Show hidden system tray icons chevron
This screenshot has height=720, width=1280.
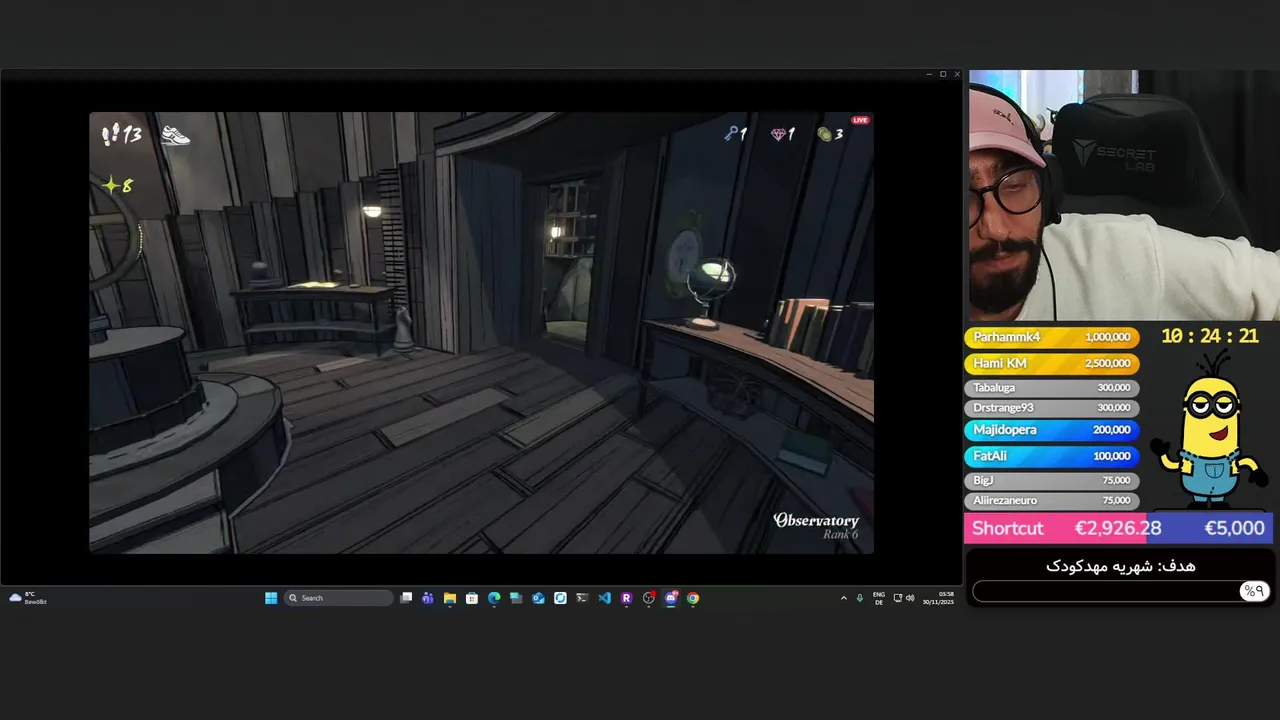click(843, 598)
